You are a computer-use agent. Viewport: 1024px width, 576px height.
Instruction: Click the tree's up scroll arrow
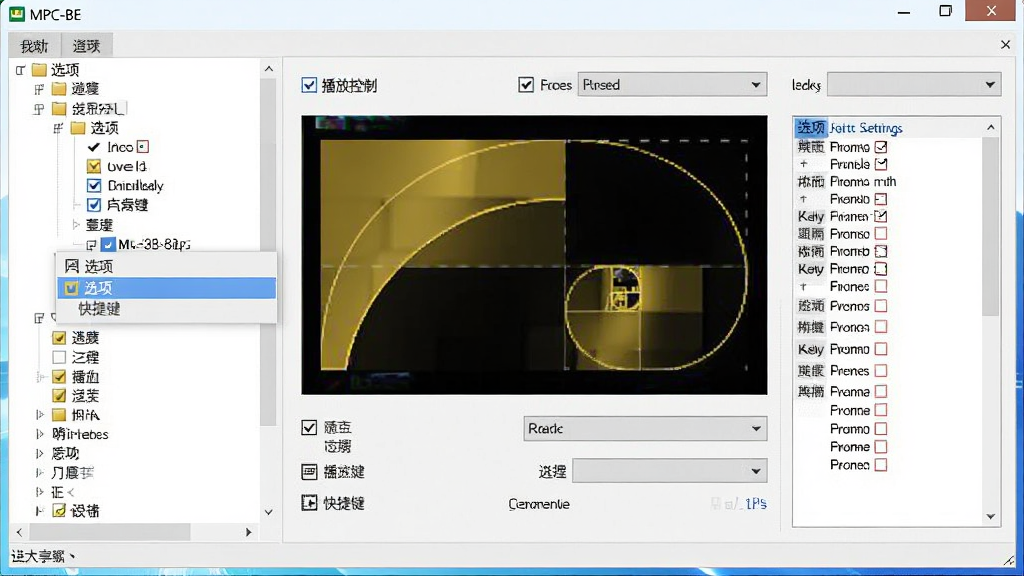pos(268,69)
